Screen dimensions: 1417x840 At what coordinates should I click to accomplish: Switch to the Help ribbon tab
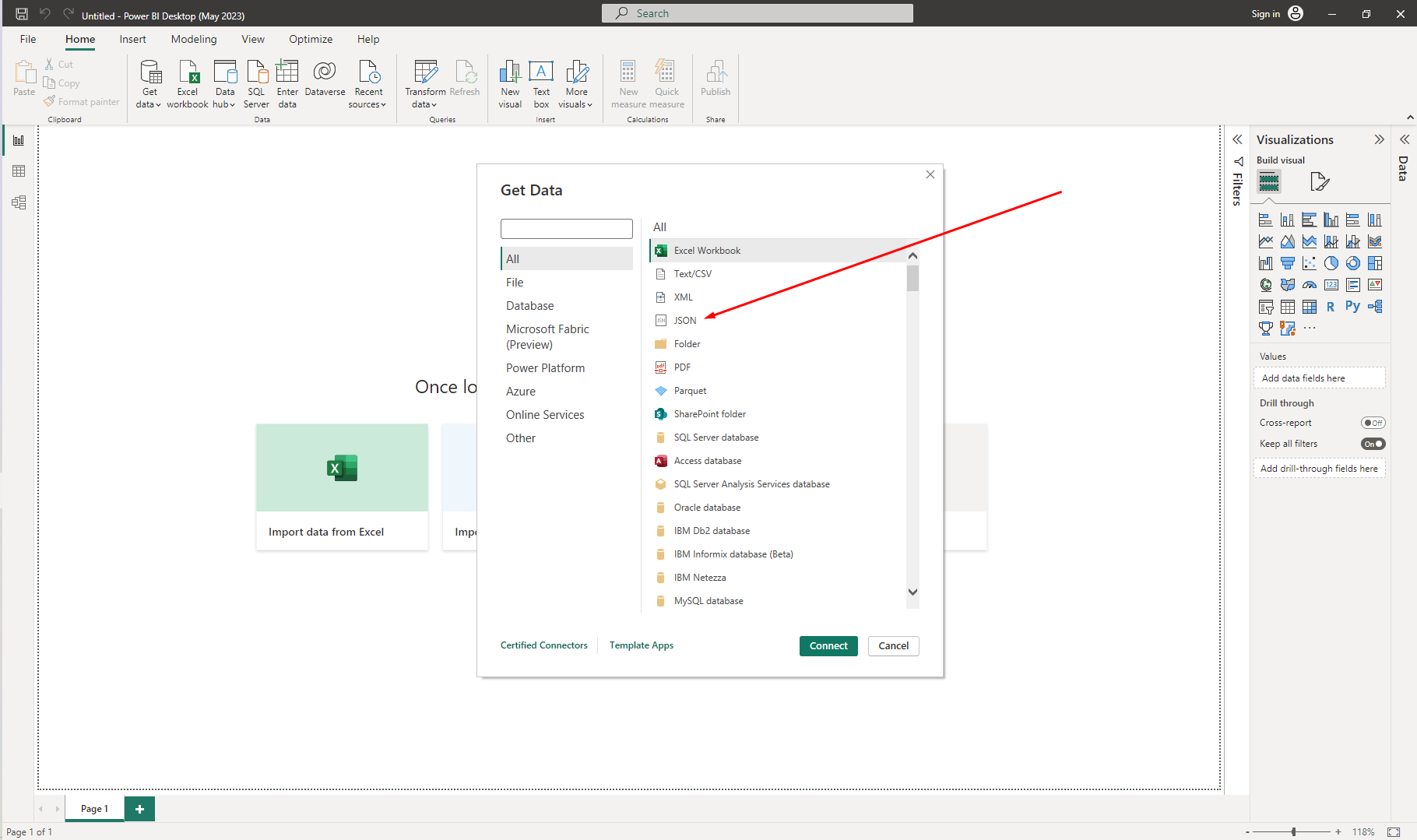(368, 39)
